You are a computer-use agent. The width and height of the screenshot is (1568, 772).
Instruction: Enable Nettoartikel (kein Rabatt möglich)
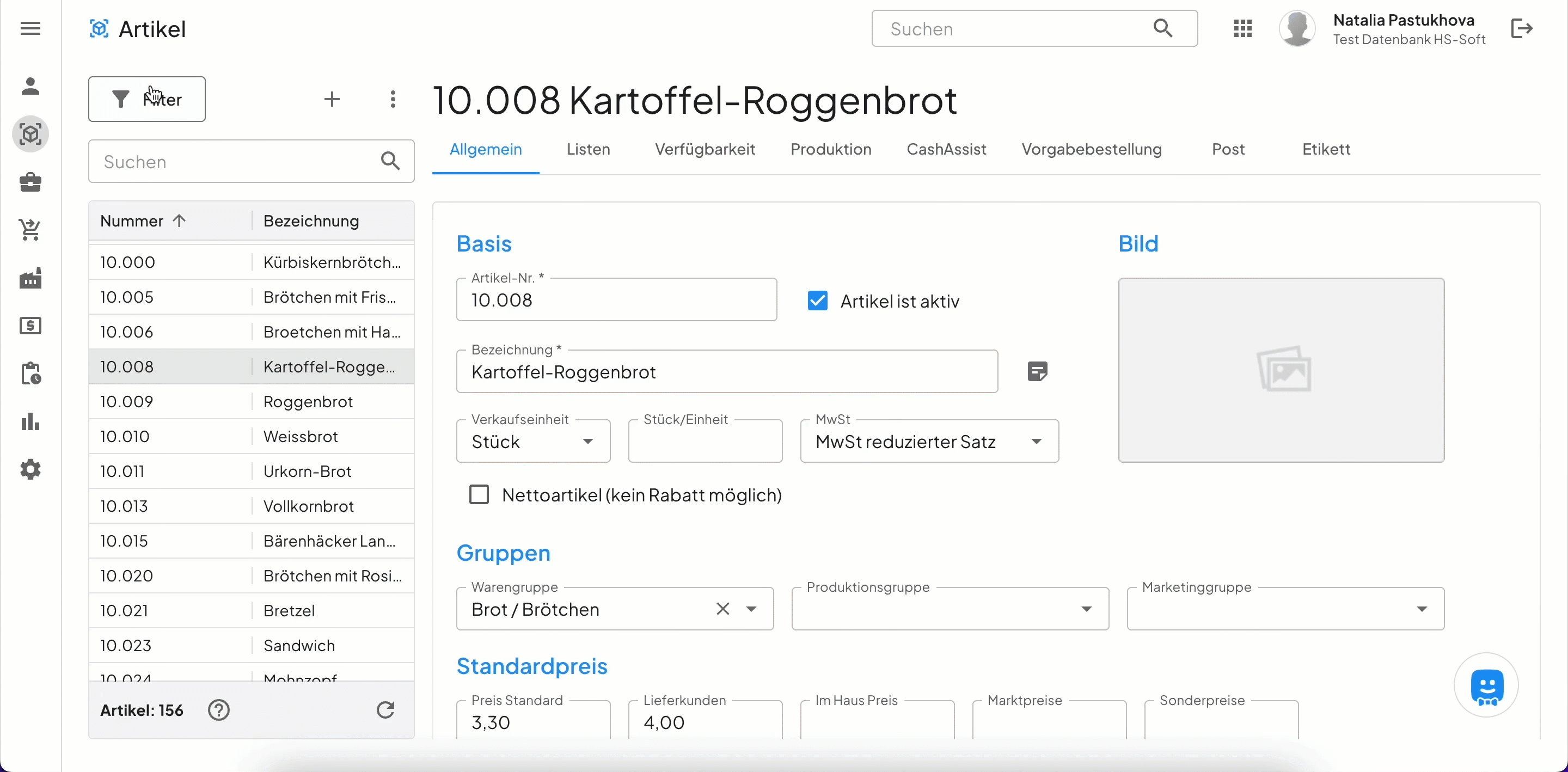479,494
